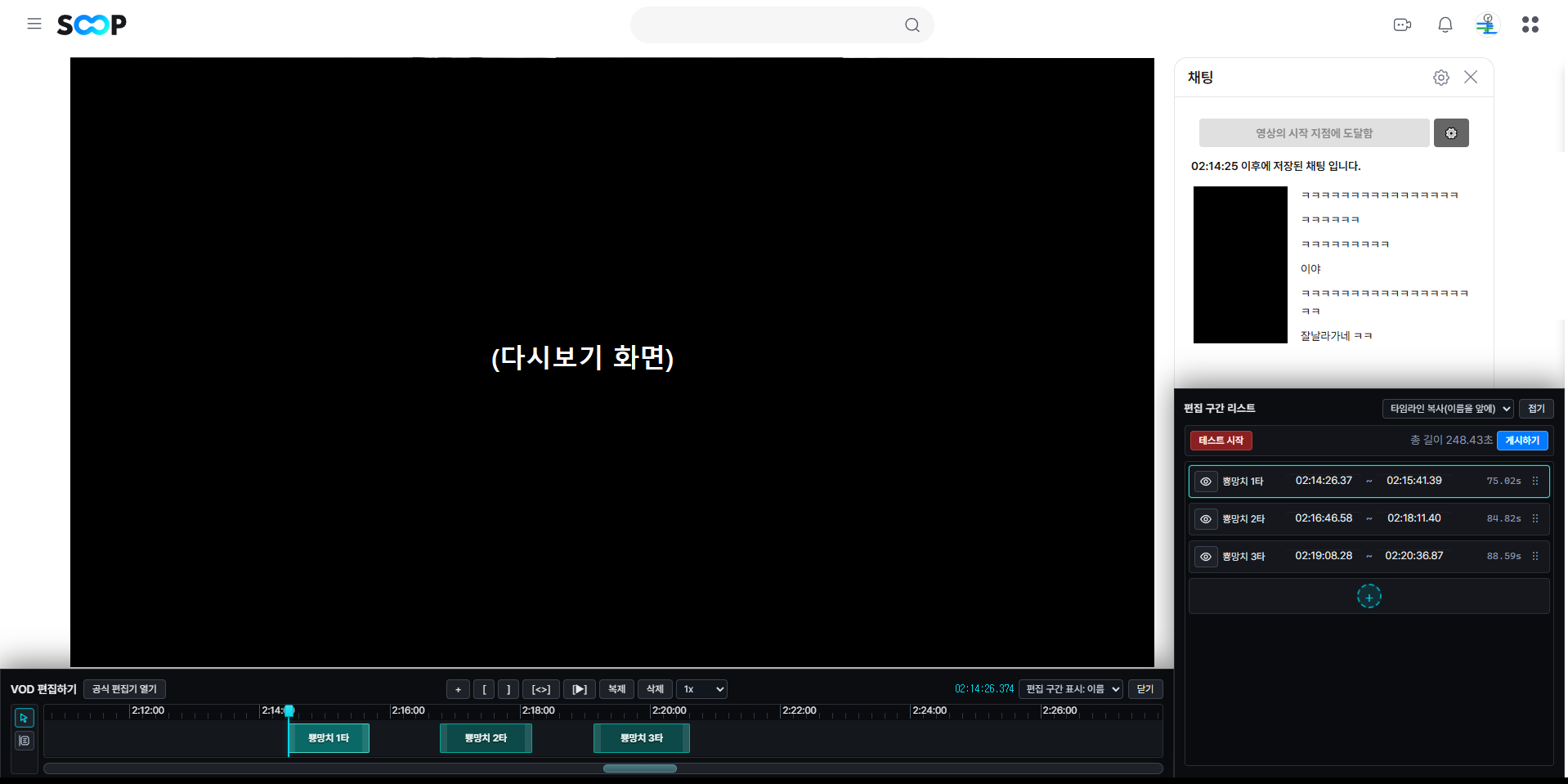Screen dimensions: 1568x784
Task: Open the notifications bell
Action: pyautogui.click(x=1444, y=25)
